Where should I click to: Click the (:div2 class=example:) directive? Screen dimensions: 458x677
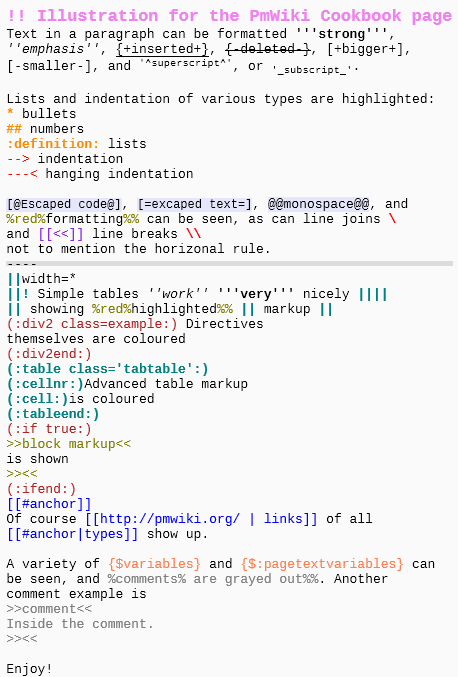(x=92, y=323)
